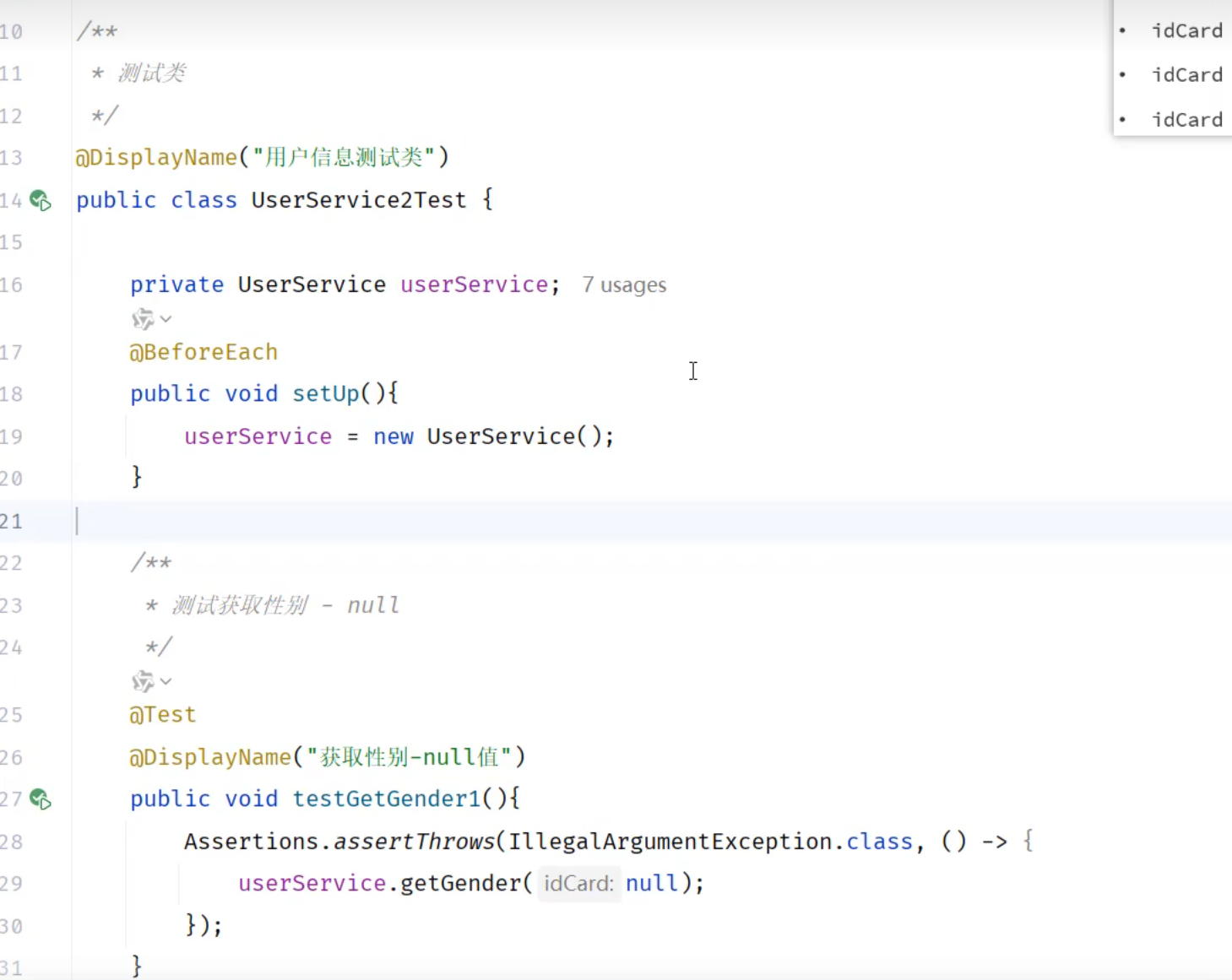Click the AI assistant icon above @BeforeEach
Image resolution: width=1232 pixels, height=980 pixels.
pyautogui.click(x=142, y=319)
